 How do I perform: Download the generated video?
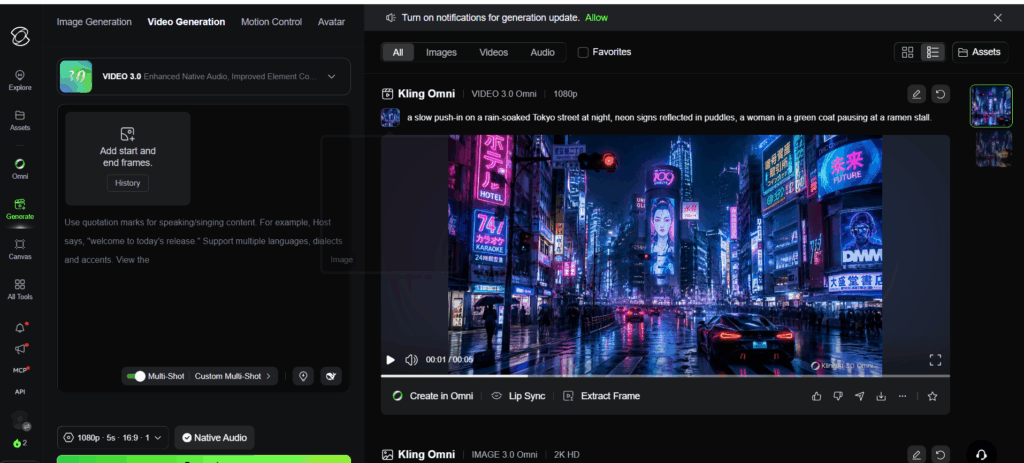click(x=881, y=396)
